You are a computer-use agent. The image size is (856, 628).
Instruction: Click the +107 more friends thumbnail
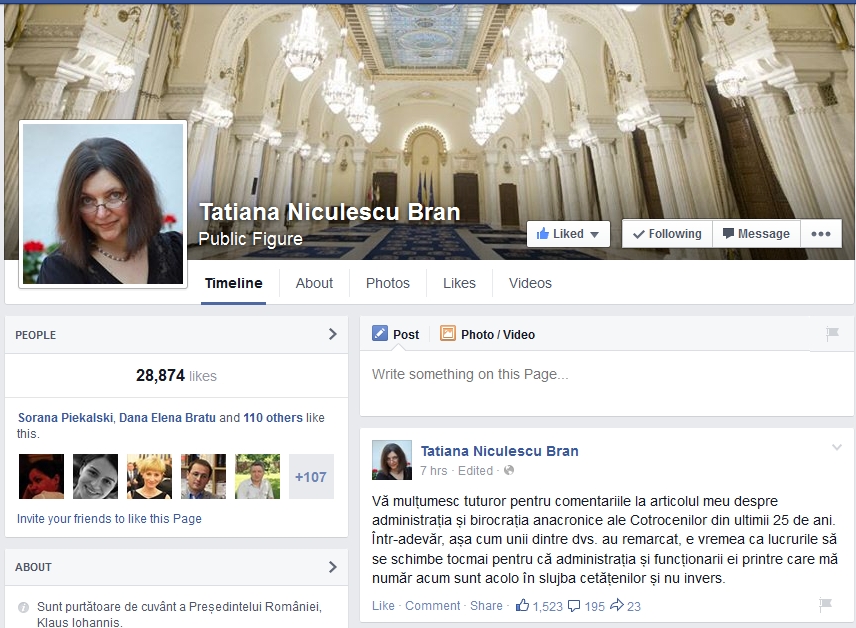point(310,477)
